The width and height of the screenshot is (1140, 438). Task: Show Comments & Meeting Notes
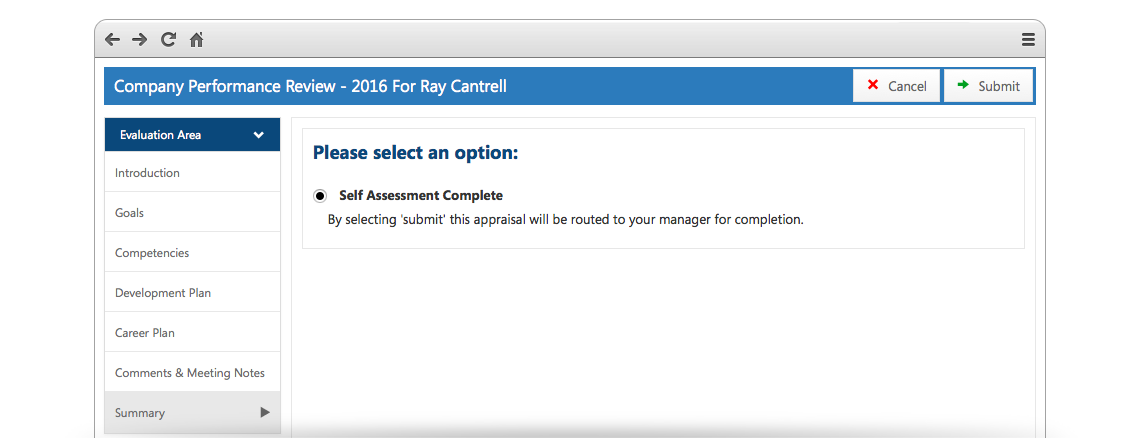pos(190,373)
